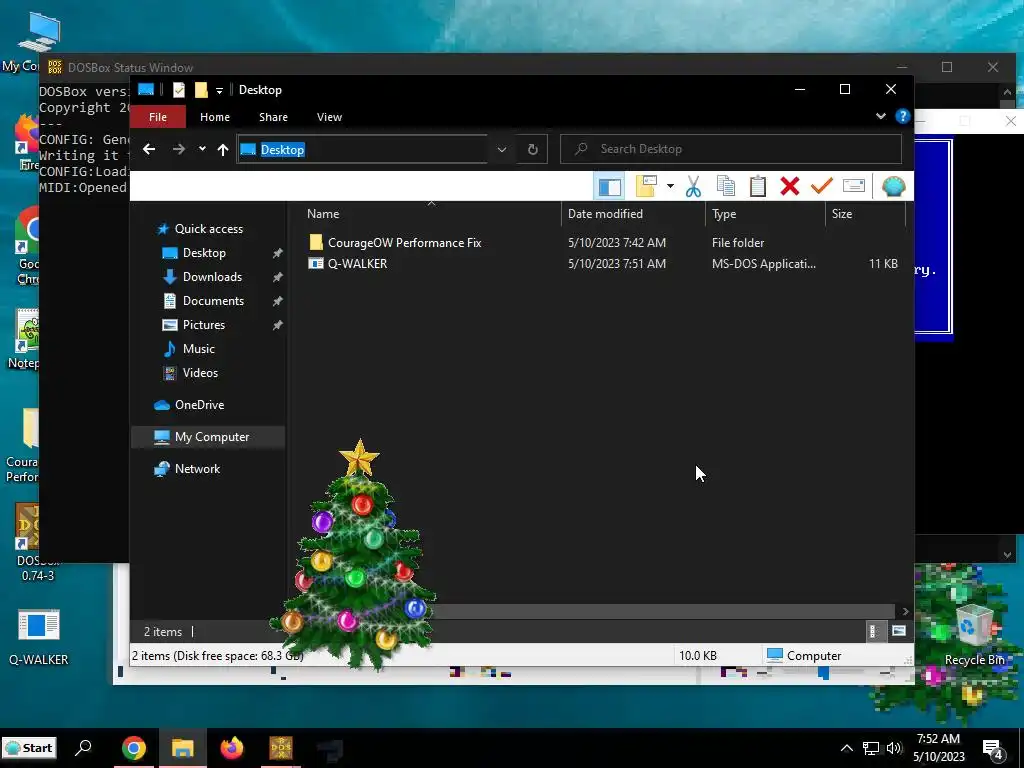Open Firefox from the taskbar
This screenshot has width=1024, height=768.
[231, 748]
